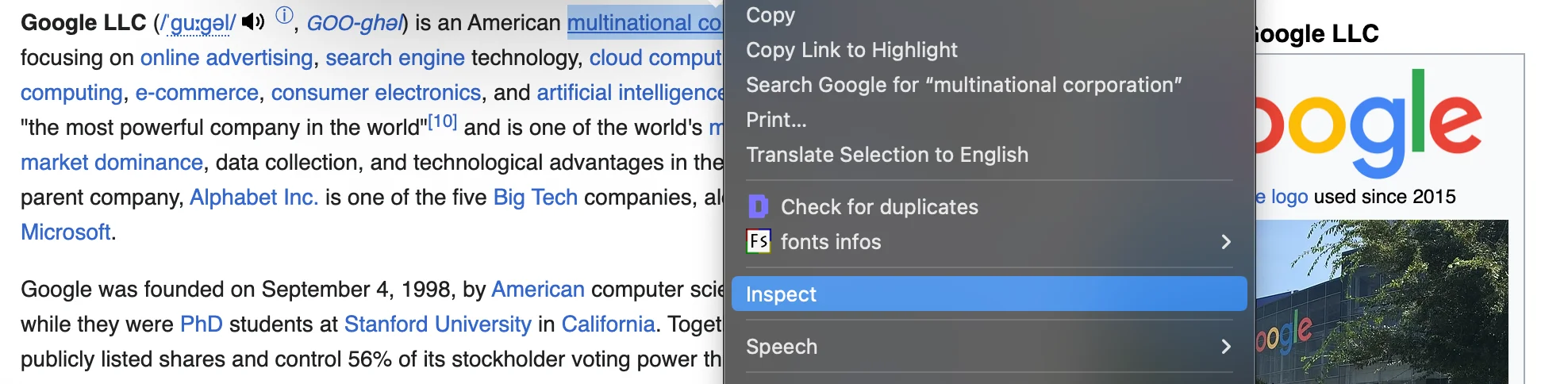Expand the Speech submenu arrow
The width and height of the screenshot is (1568, 384).
[1226, 347]
